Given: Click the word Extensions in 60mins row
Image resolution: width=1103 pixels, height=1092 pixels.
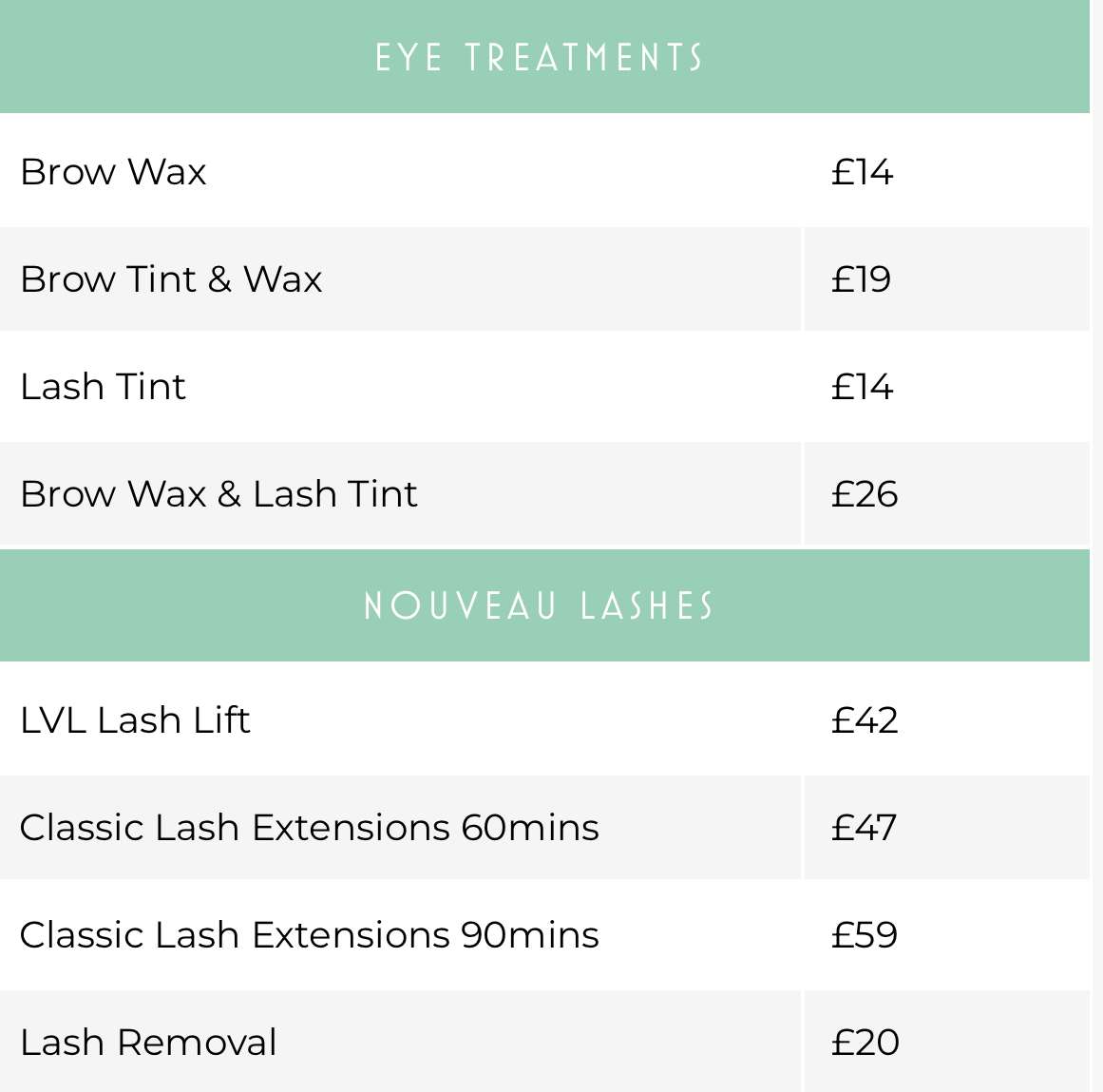Looking at the screenshot, I should coord(351,827).
